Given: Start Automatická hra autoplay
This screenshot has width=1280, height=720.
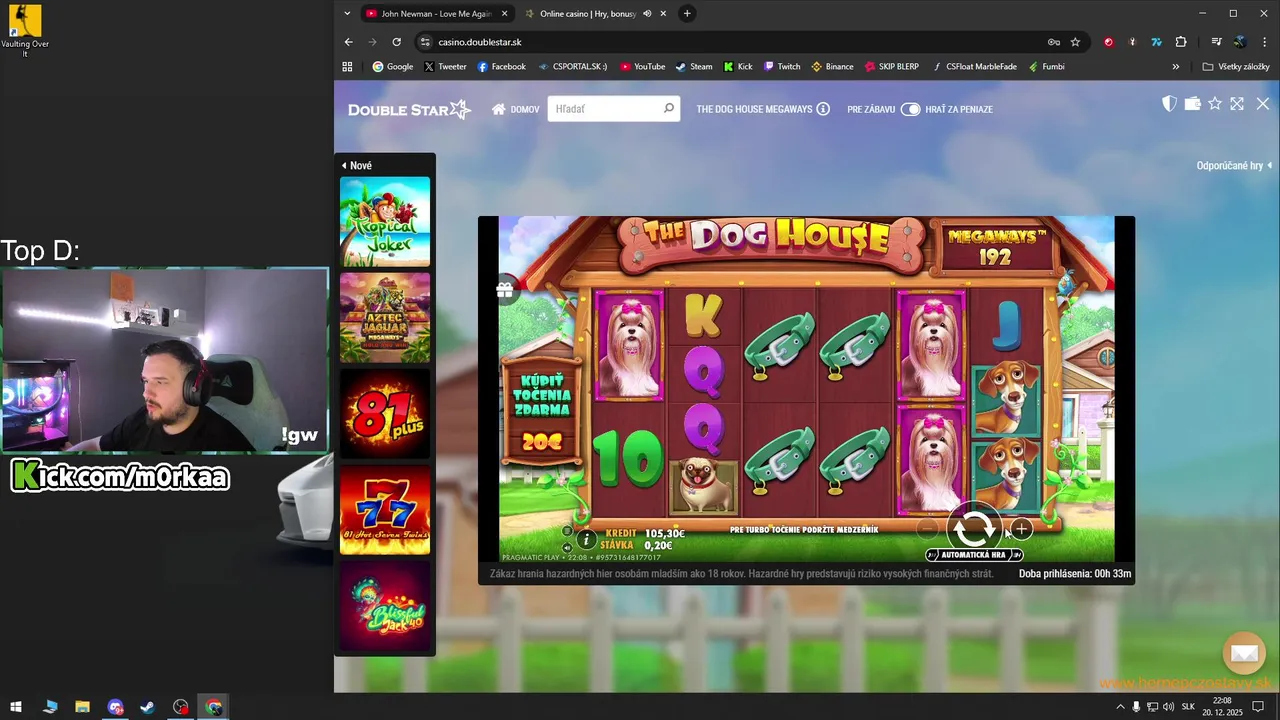Looking at the screenshot, I should (973, 555).
